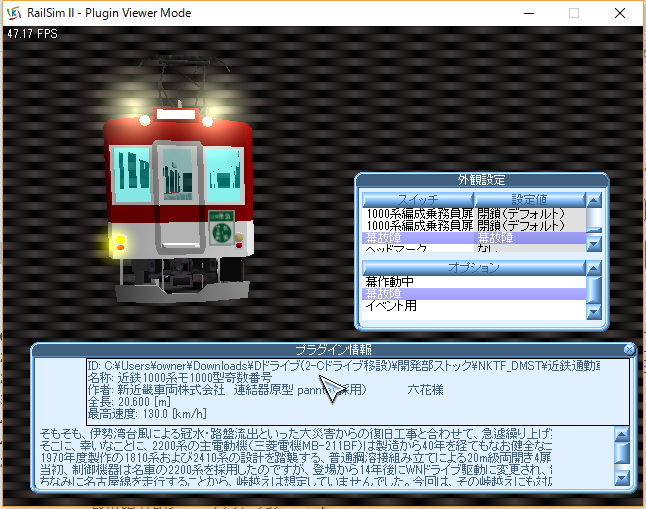
Task: Click 閉鎖(デフォルト) value in first row
Action: coord(521,214)
